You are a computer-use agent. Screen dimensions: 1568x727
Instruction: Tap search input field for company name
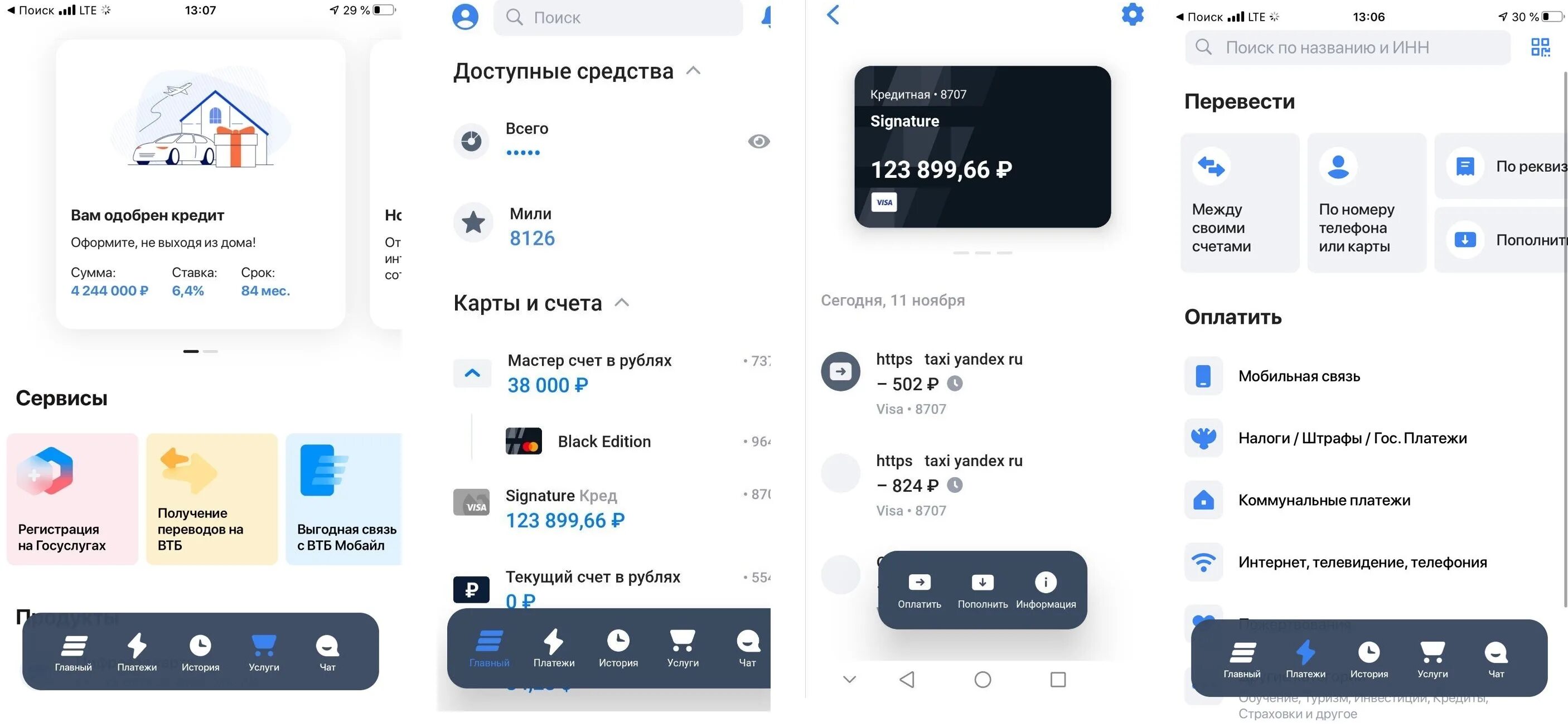point(1349,48)
